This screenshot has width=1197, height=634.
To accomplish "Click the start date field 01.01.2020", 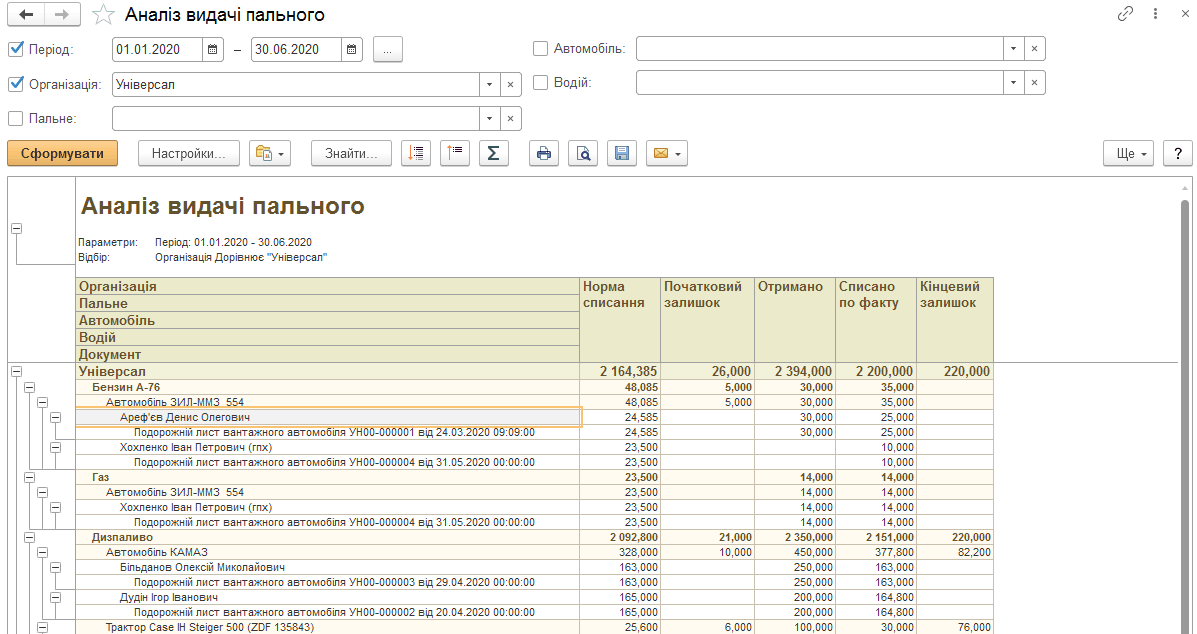I will click(157, 50).
